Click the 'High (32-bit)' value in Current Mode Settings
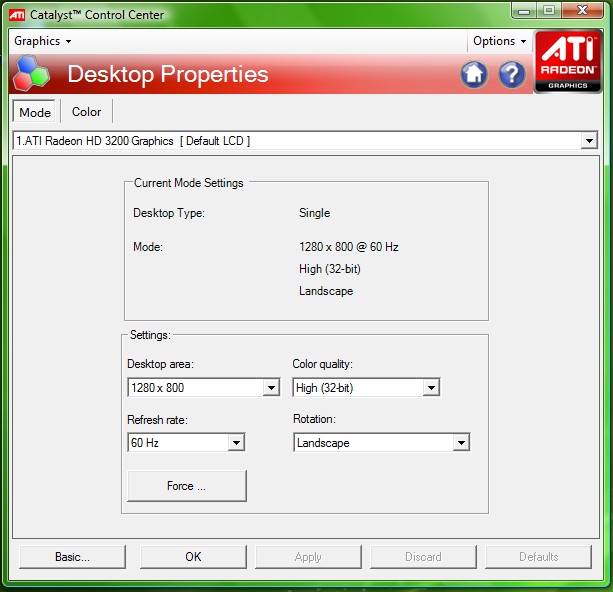 330,269
